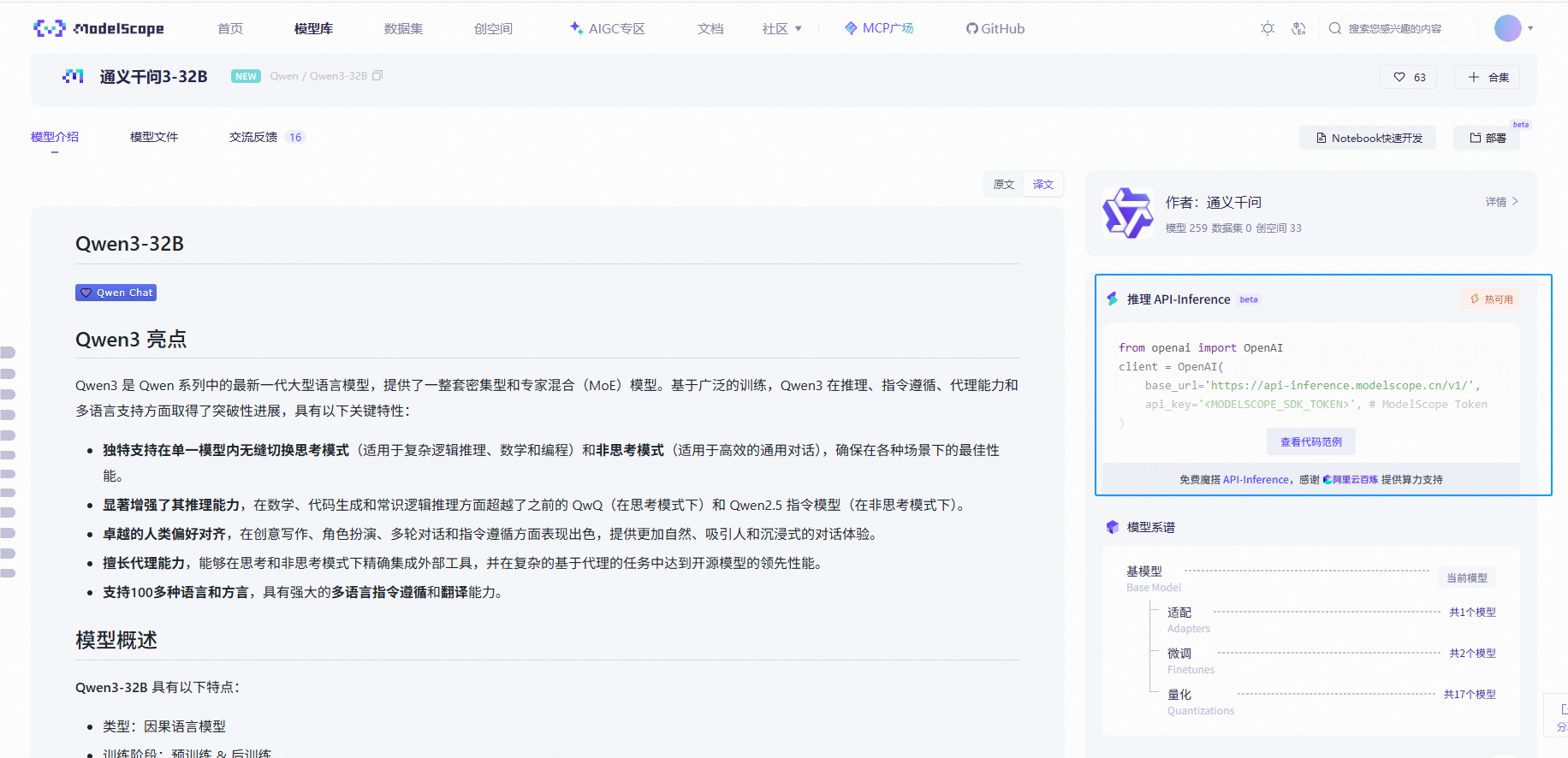Select the 量化 Quantizations tree row
This screenshot has width=1568, height=758.
1332,702
